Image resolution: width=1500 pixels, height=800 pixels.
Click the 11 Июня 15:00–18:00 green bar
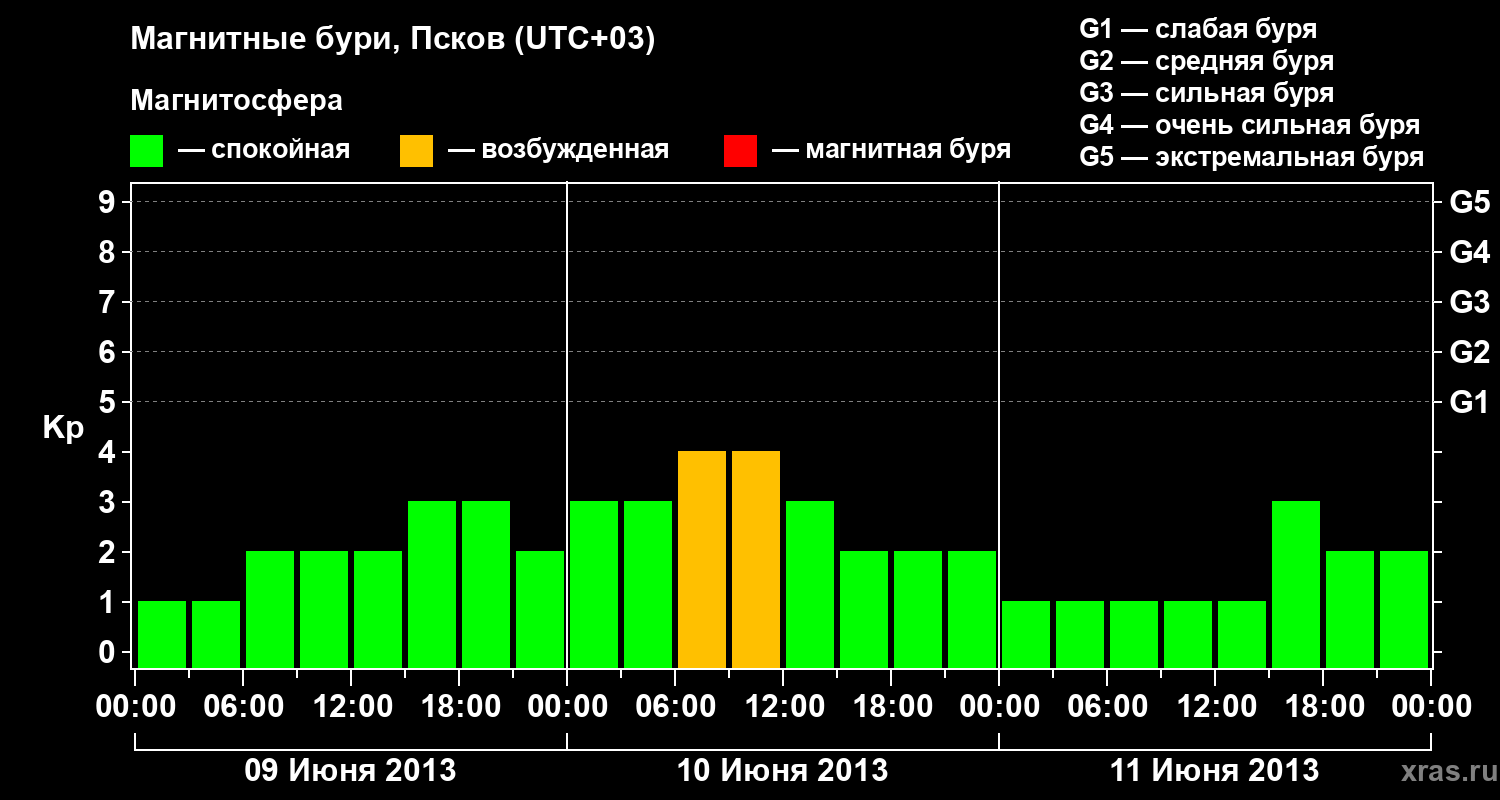point(1296,585)
